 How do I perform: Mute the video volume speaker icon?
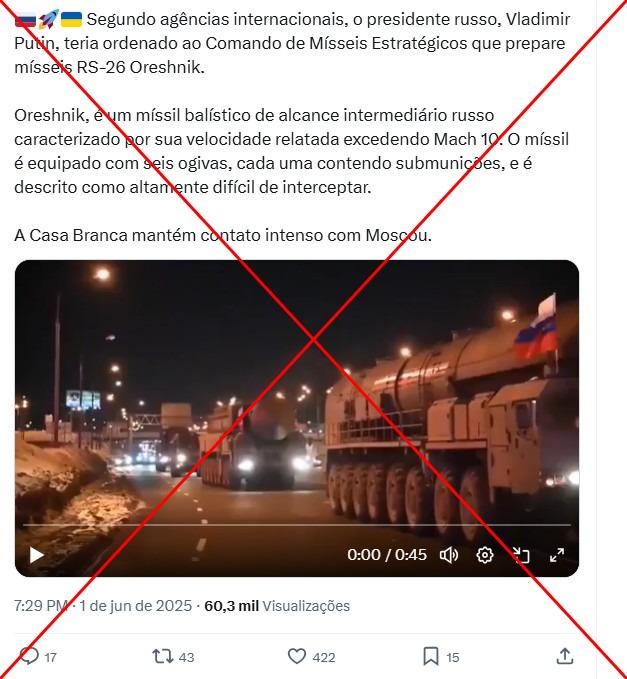(449, 555)
